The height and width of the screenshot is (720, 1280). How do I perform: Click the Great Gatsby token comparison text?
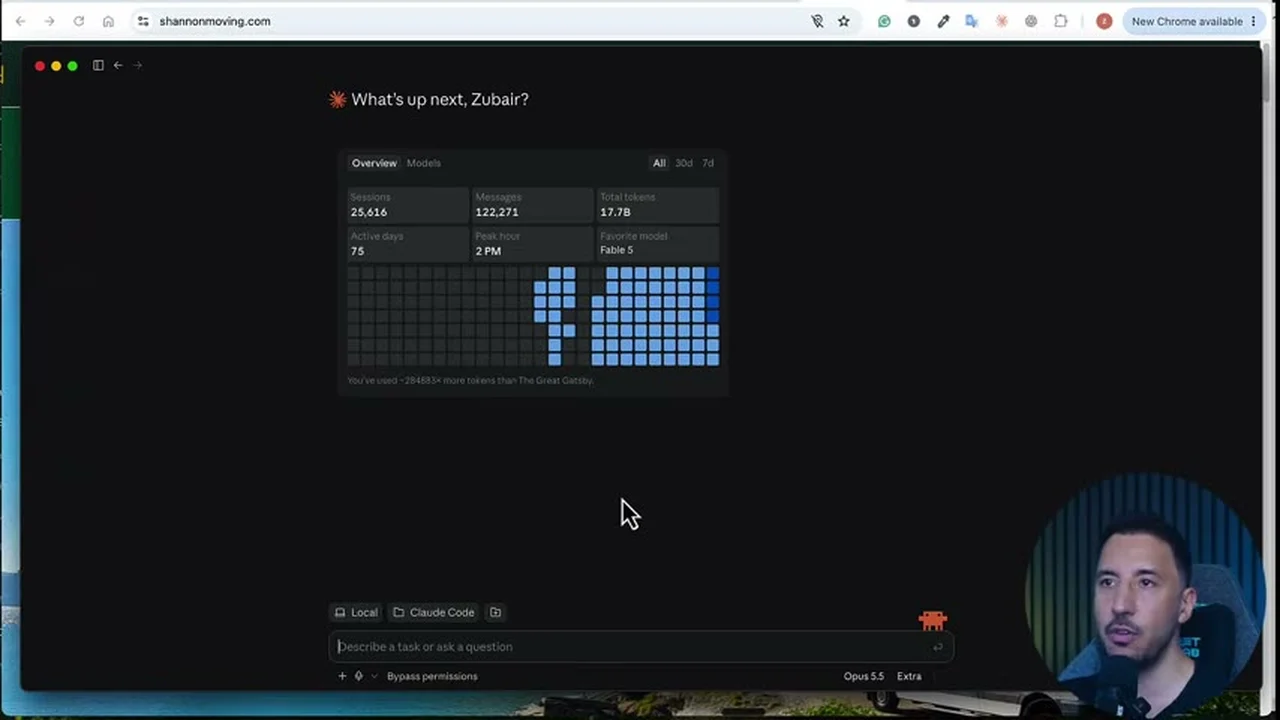click(x=471, y=380)
